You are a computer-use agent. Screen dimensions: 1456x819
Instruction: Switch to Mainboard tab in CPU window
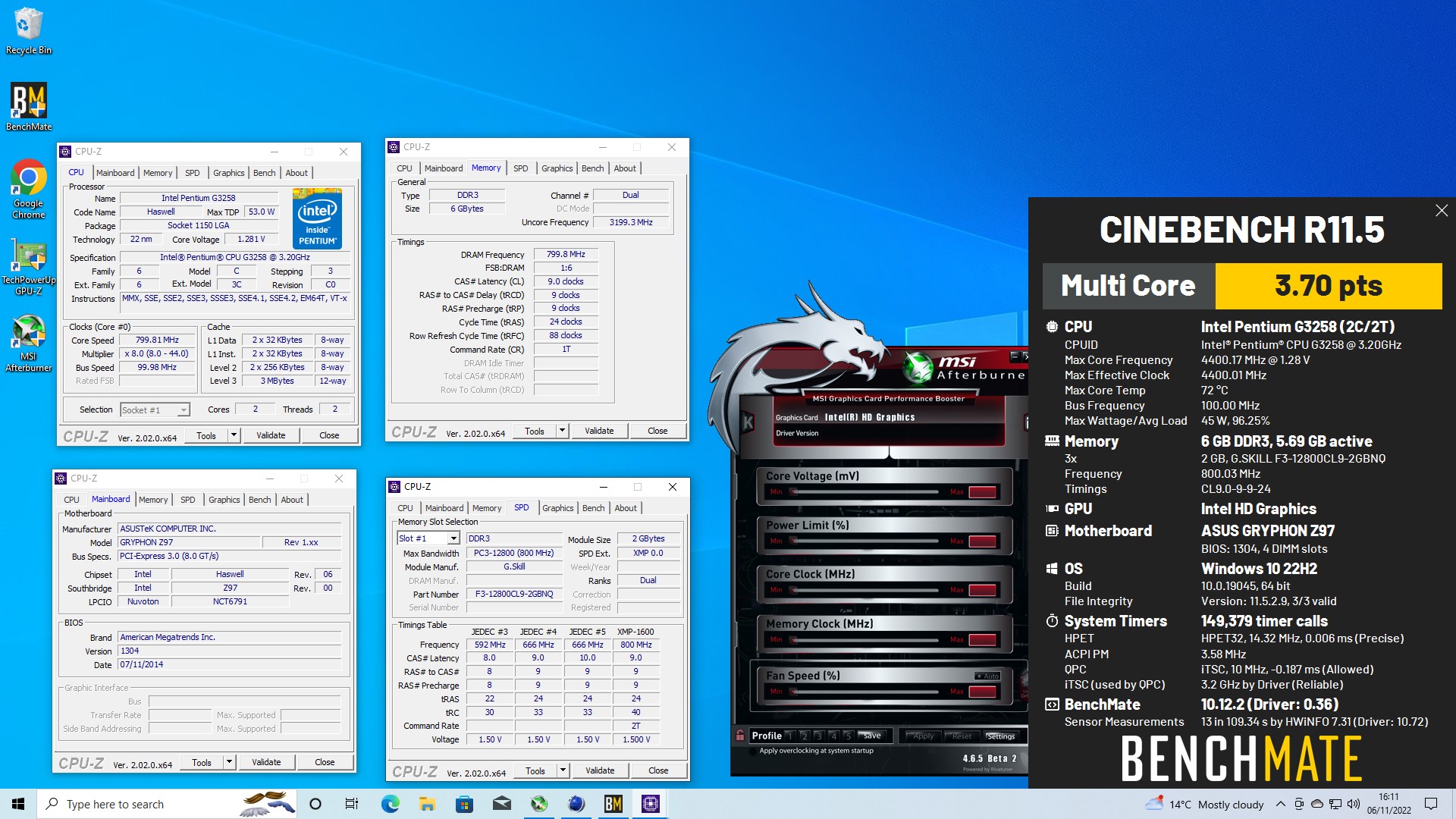pos(115,173)
